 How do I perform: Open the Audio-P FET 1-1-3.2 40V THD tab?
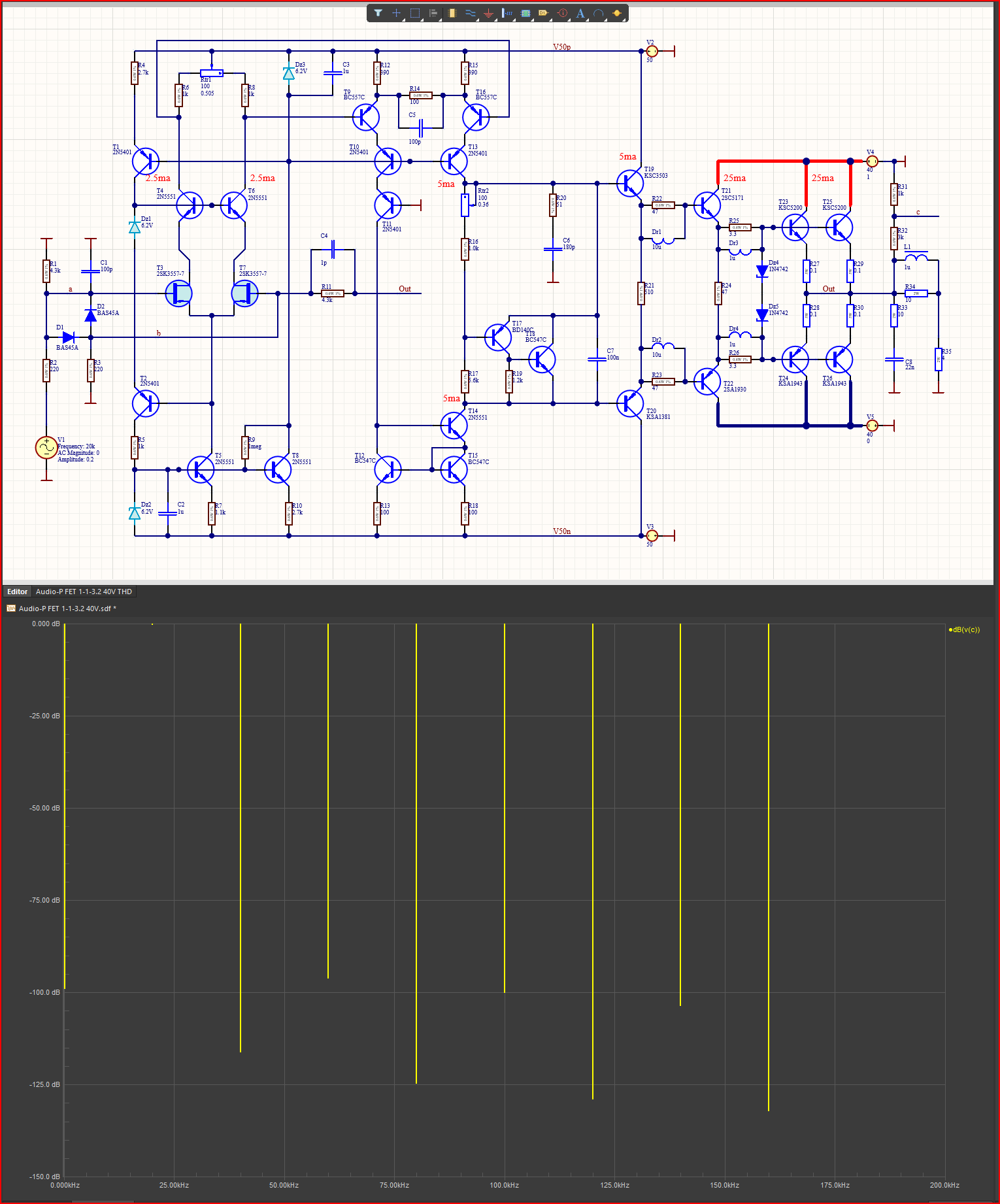pos(84,592)
